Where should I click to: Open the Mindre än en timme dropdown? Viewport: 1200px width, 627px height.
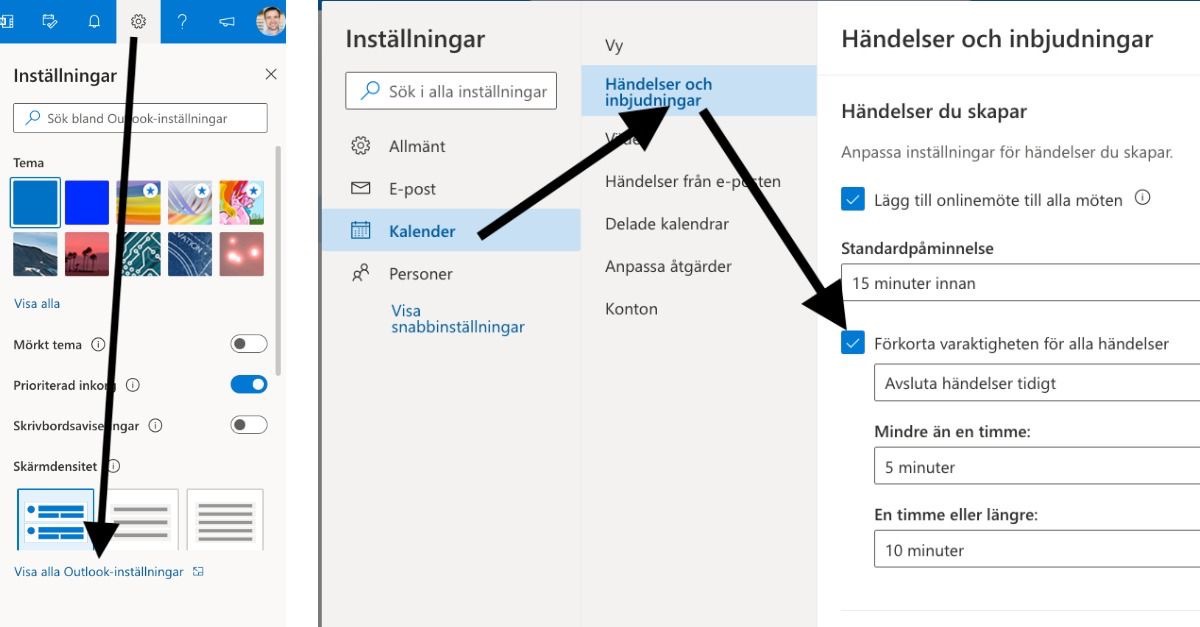1035,467
